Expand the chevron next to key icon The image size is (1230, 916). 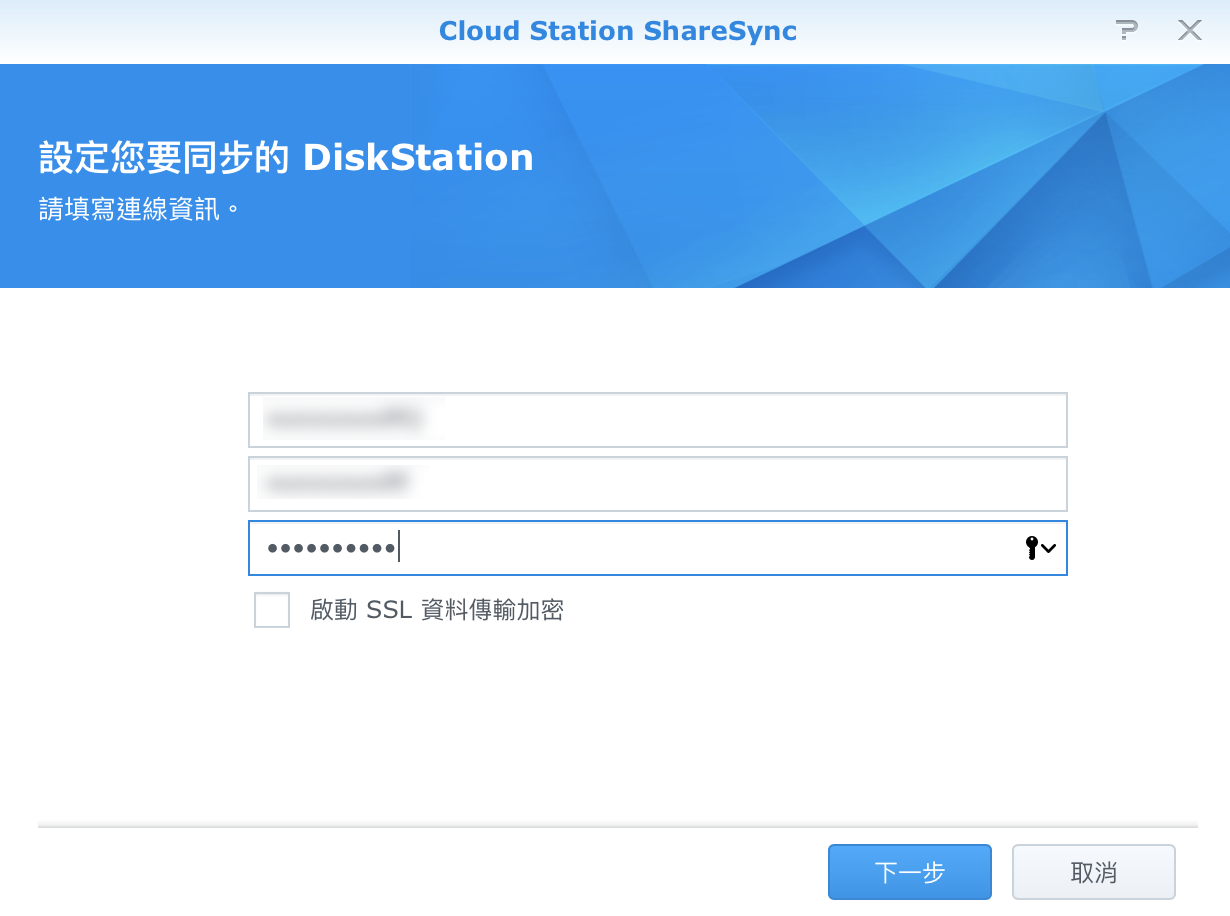pyautogui.click(x=1049, y=548)
